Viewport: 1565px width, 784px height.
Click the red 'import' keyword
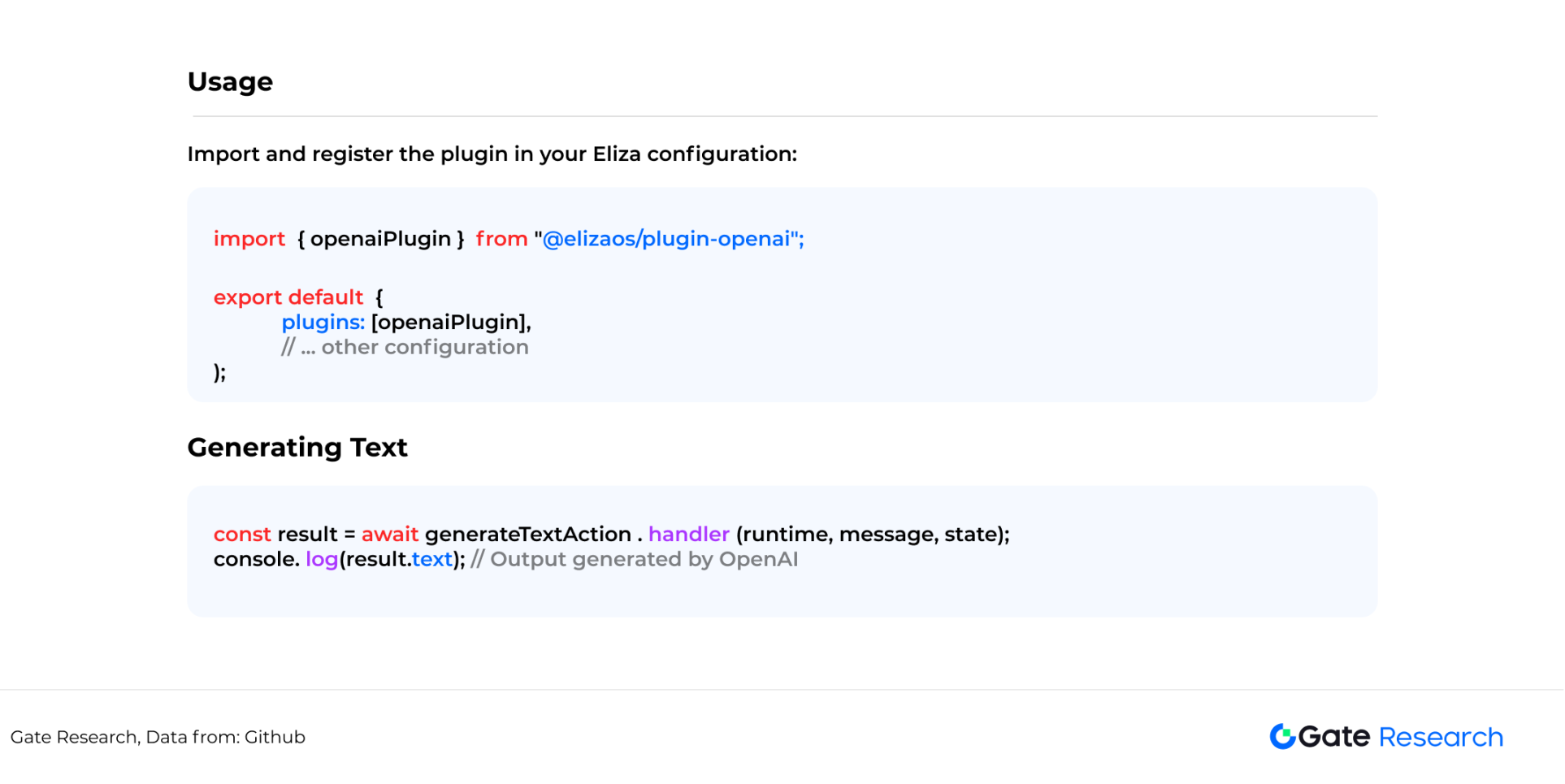[x=249, y=239]
